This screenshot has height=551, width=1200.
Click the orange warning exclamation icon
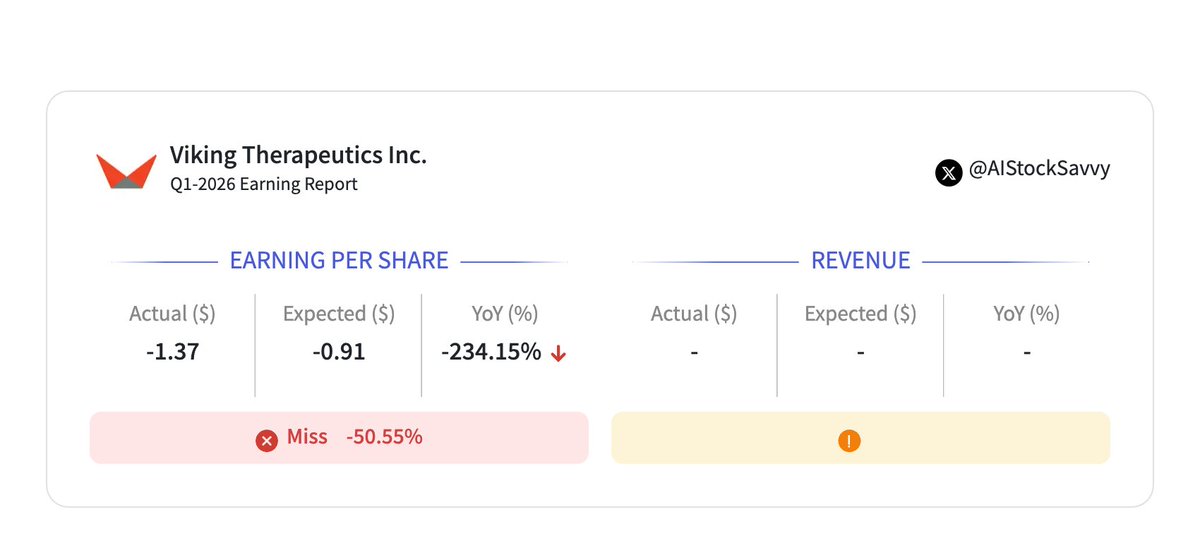[x=849, y=440]
